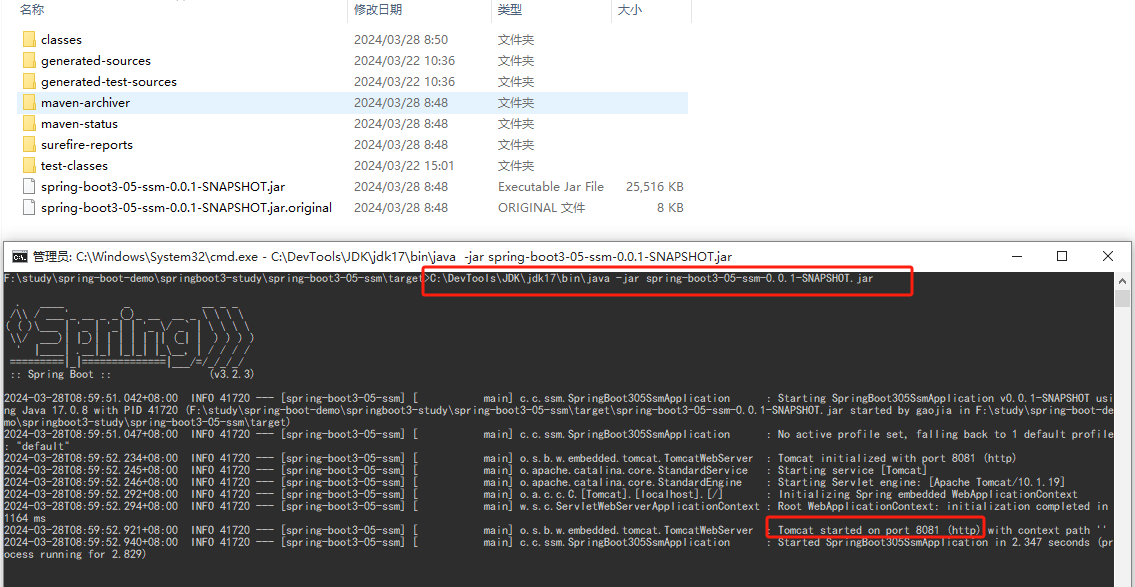Select the generated-sources folder name

(x=96, y=61)
